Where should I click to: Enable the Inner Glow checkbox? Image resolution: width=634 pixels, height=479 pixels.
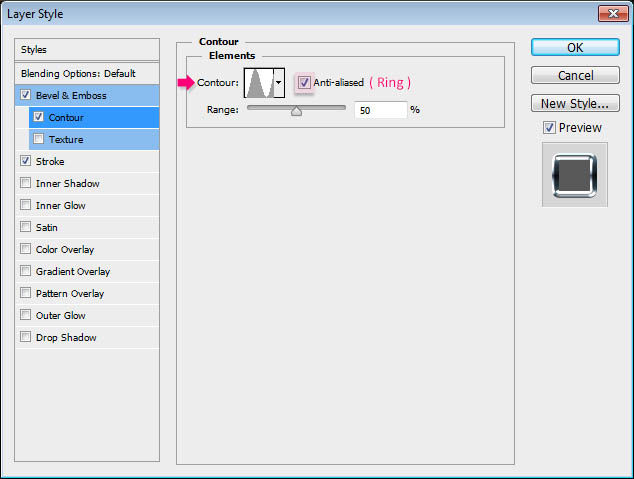pyautogui.click(x=25, y=205)
